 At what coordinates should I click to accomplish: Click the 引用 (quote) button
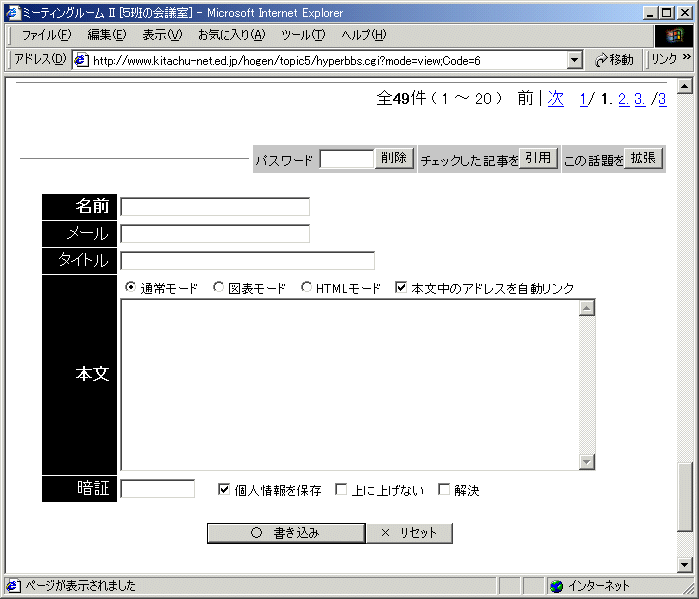538,158
